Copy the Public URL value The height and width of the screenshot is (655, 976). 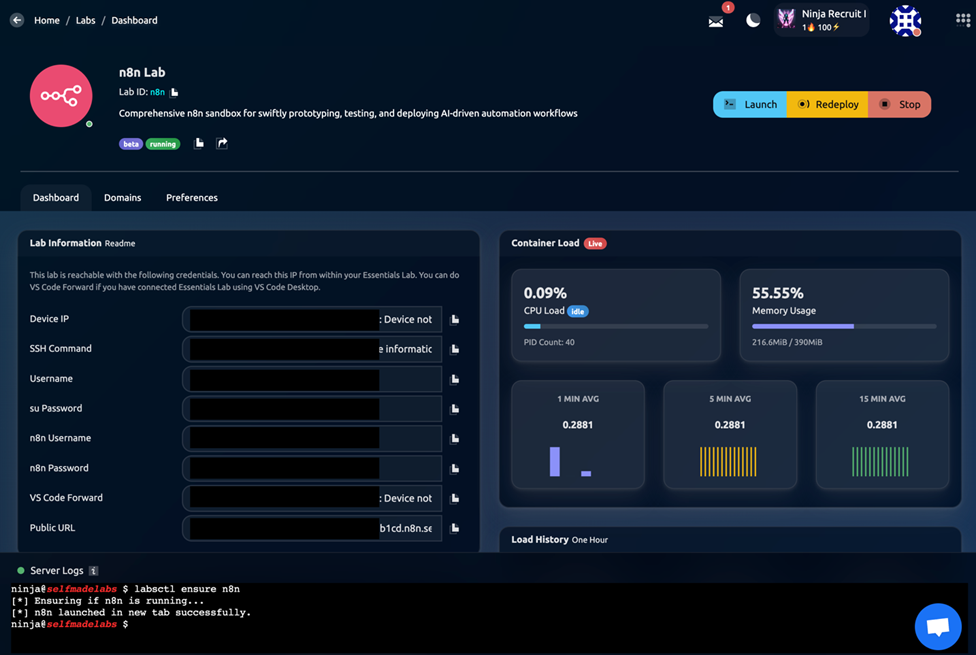coord(455,529)
